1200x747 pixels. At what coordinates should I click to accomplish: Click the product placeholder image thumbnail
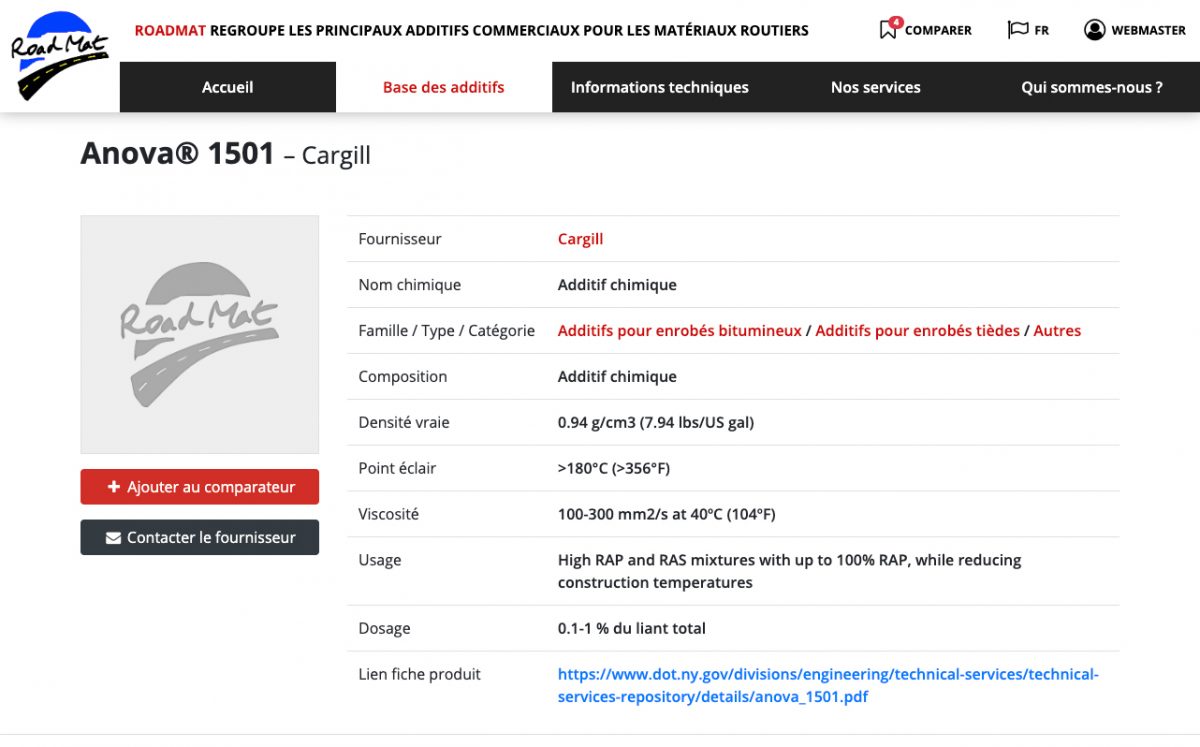[x=199, y=334]
